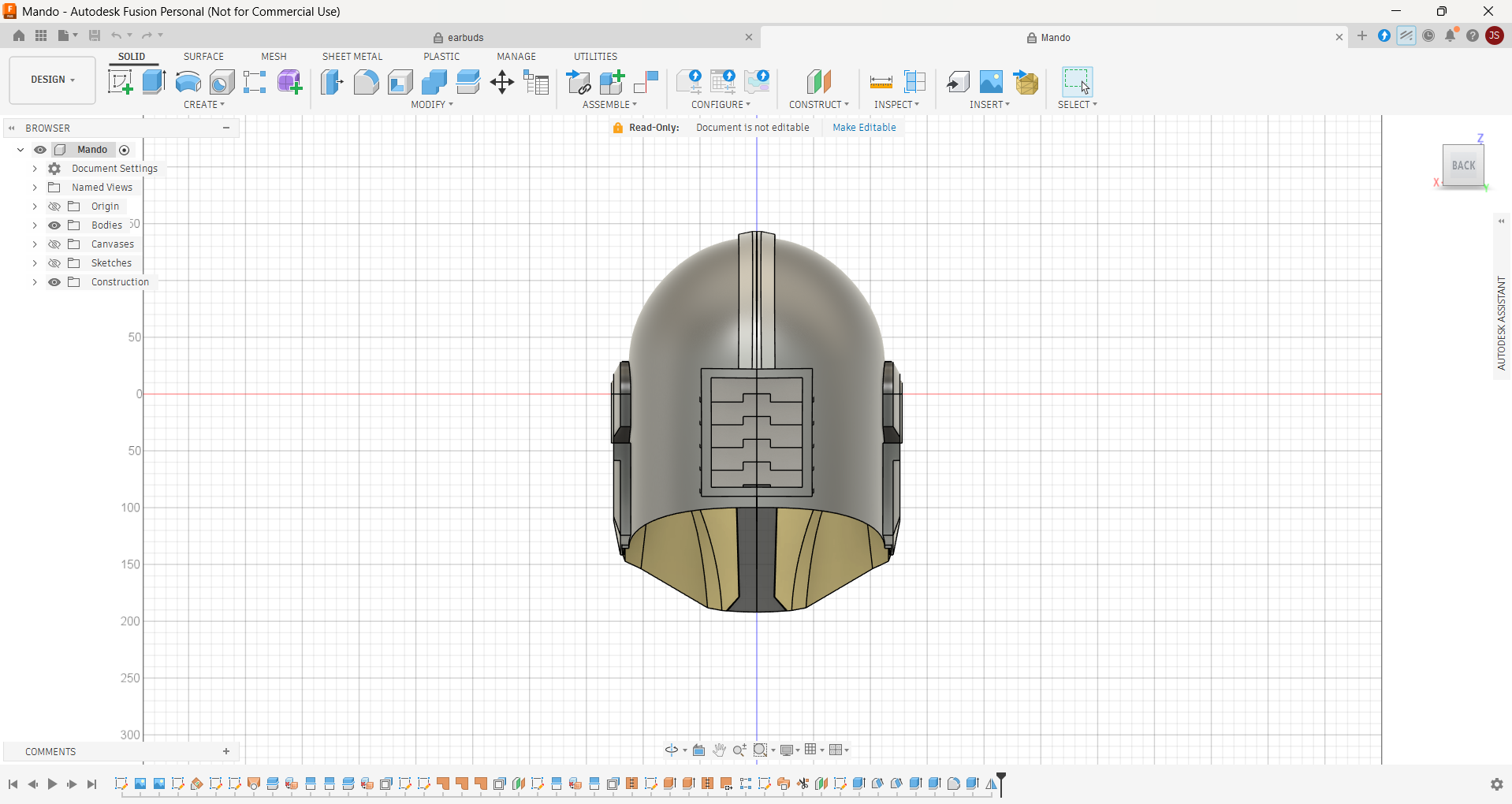The height and width of the screenshot is (804, 1512).
Task: Open the Create Form tool
Action: [289, 82]
